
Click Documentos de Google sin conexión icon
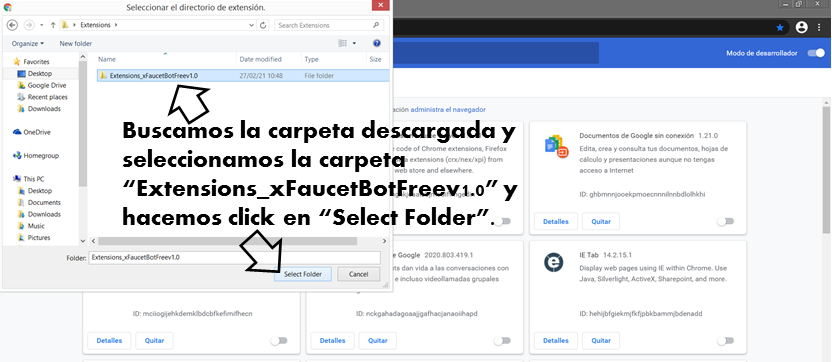click(x=556, y=145)
